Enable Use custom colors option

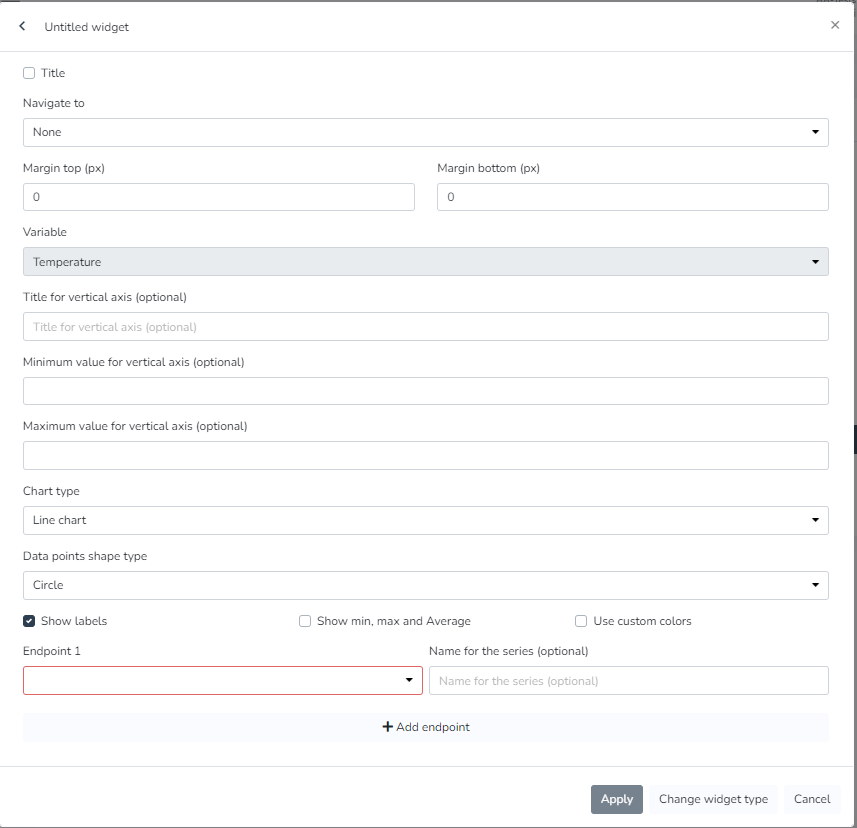(x=581, y=621)
